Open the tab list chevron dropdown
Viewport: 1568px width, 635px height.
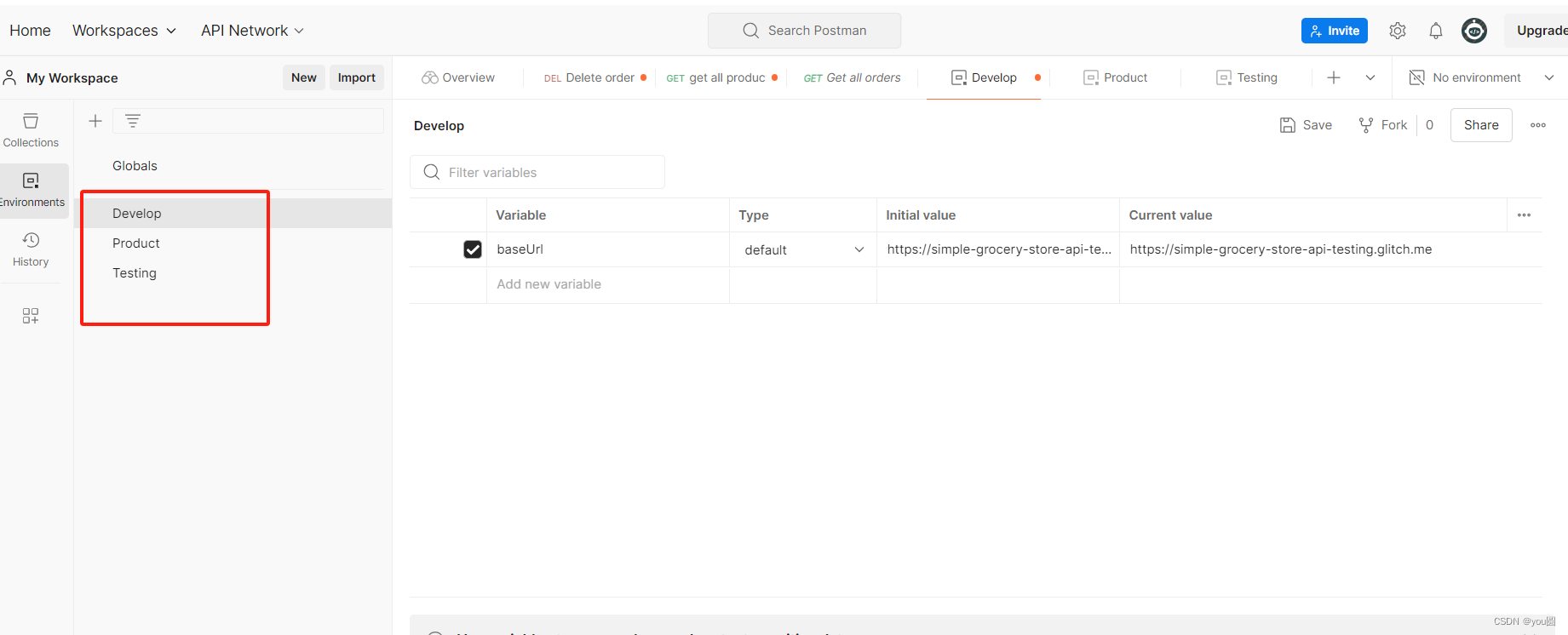click(x=1370, y=77)
